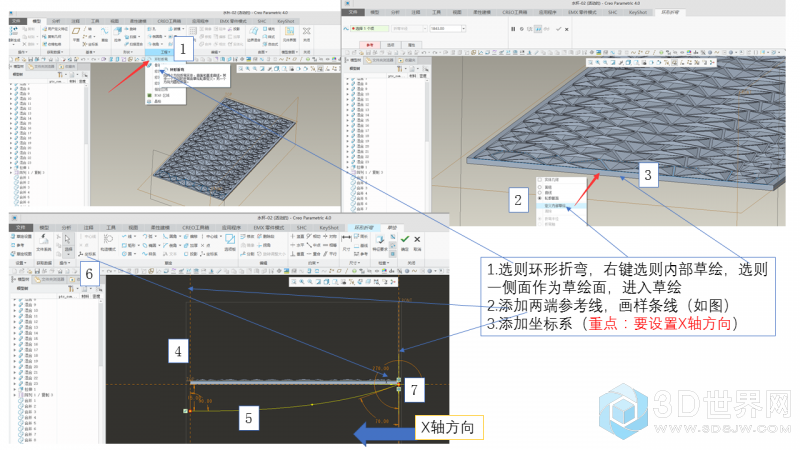Switch to 环形折弯 ribbon tab in sketcher window

tap(364, 228)
